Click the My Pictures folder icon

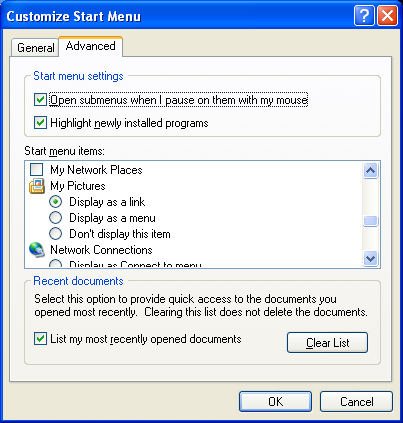37,186
